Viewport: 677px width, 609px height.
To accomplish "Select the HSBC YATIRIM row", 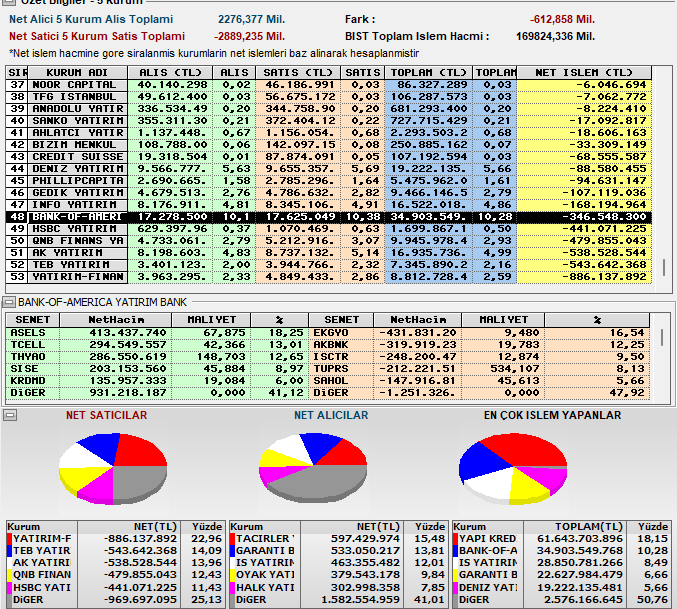I will coord(329,229).
